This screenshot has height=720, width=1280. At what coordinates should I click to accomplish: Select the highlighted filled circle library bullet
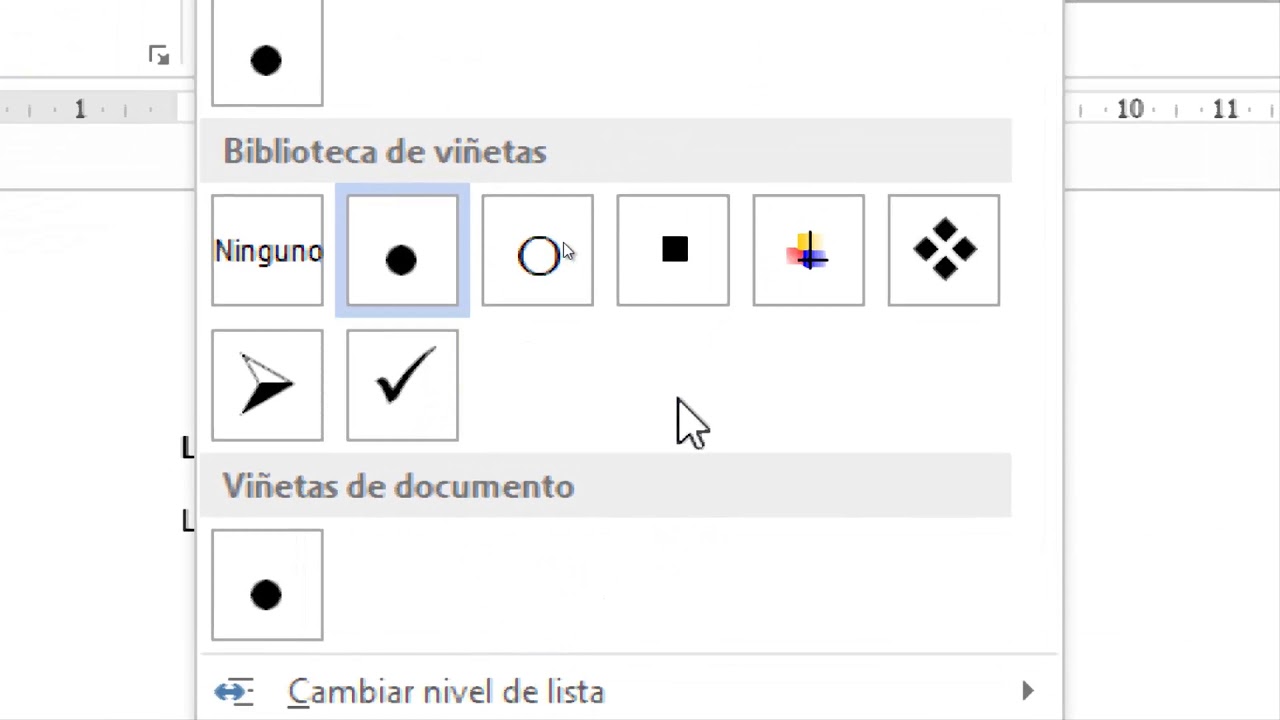pos(402,251)
